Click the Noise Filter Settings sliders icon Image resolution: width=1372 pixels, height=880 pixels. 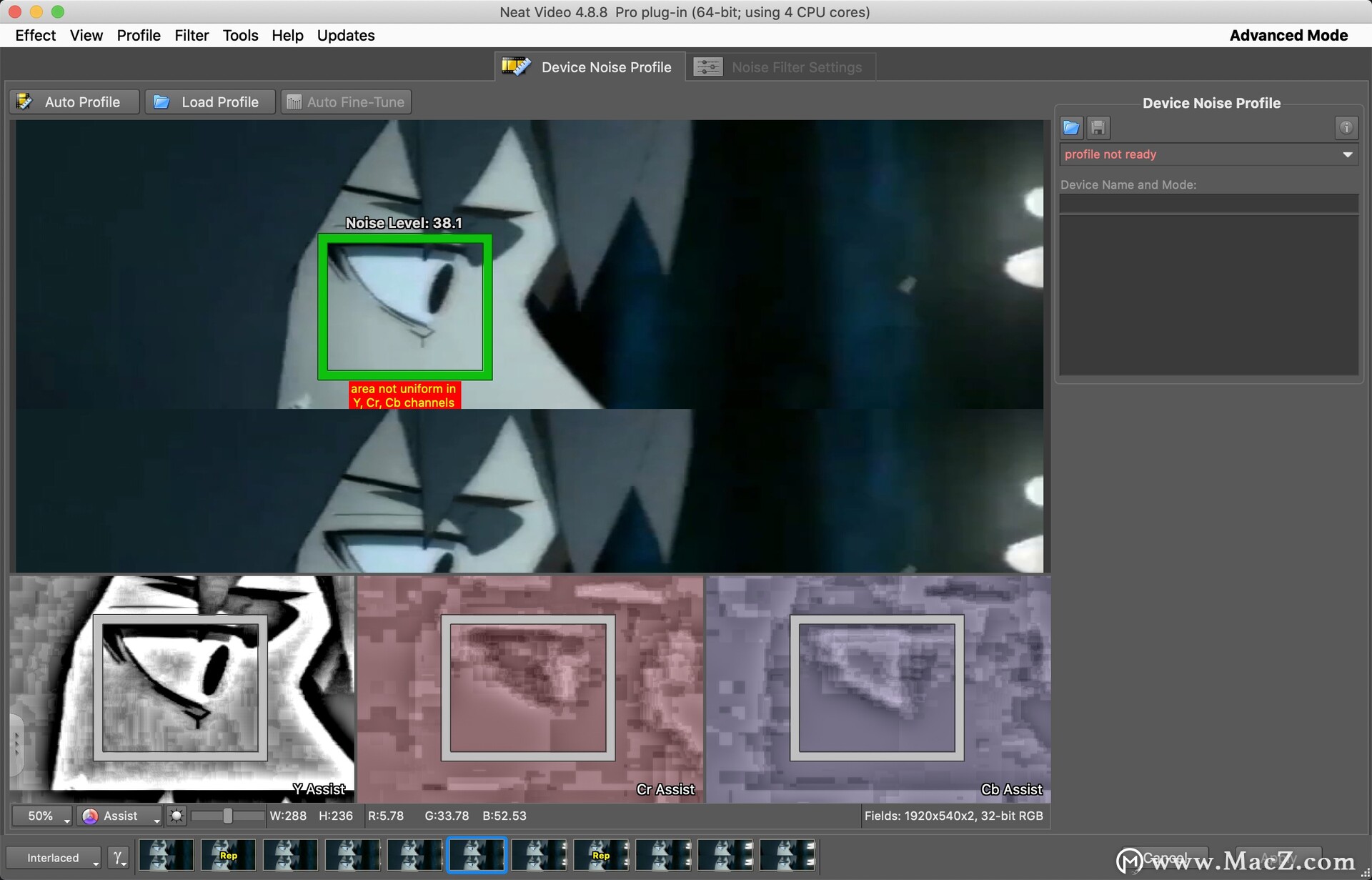(707, 67)
